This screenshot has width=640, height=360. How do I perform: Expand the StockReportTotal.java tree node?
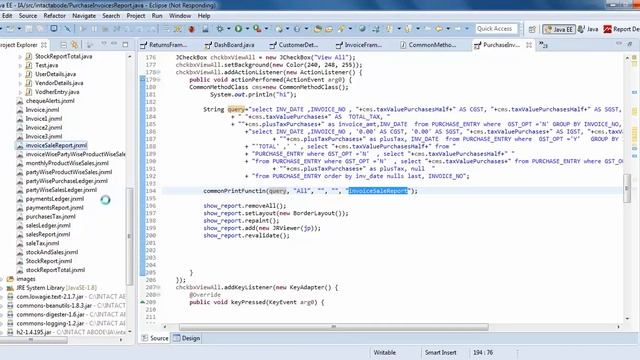click(20, 57)
